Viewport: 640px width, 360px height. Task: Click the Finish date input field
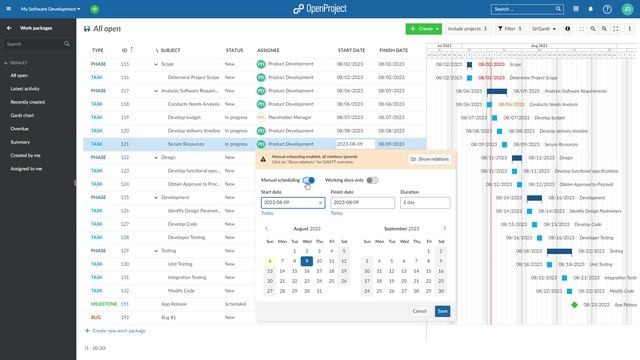(362, 203)
